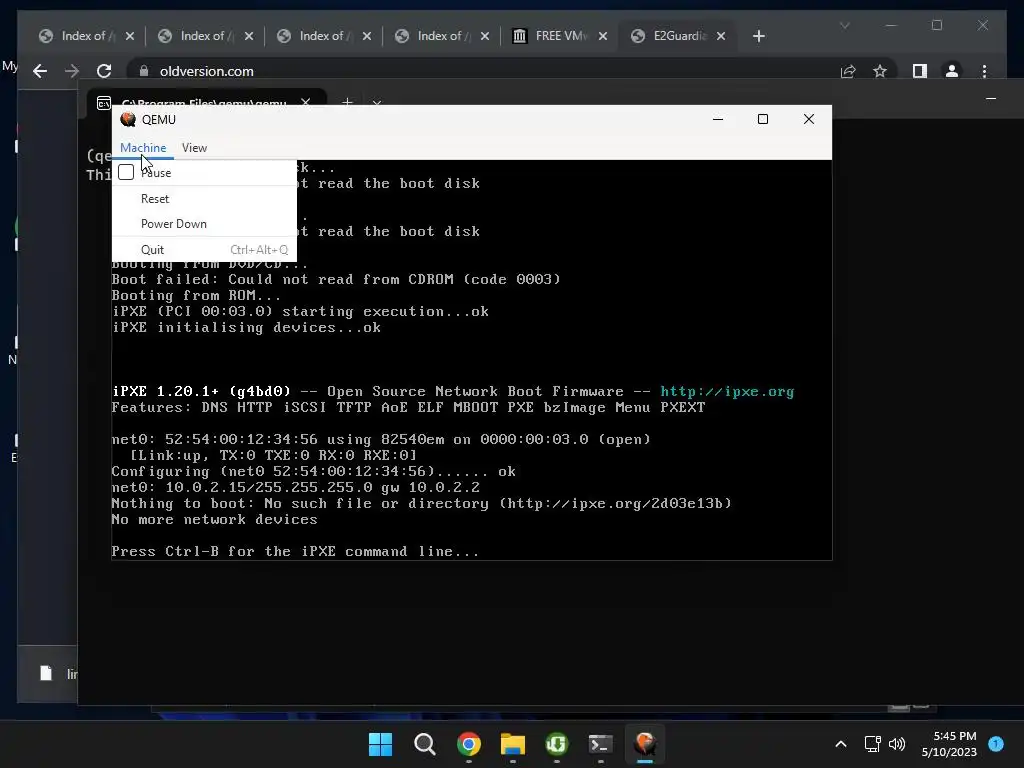Open File Explorer from taskbar
The image size is (1024, 768).
pos(513,744)
